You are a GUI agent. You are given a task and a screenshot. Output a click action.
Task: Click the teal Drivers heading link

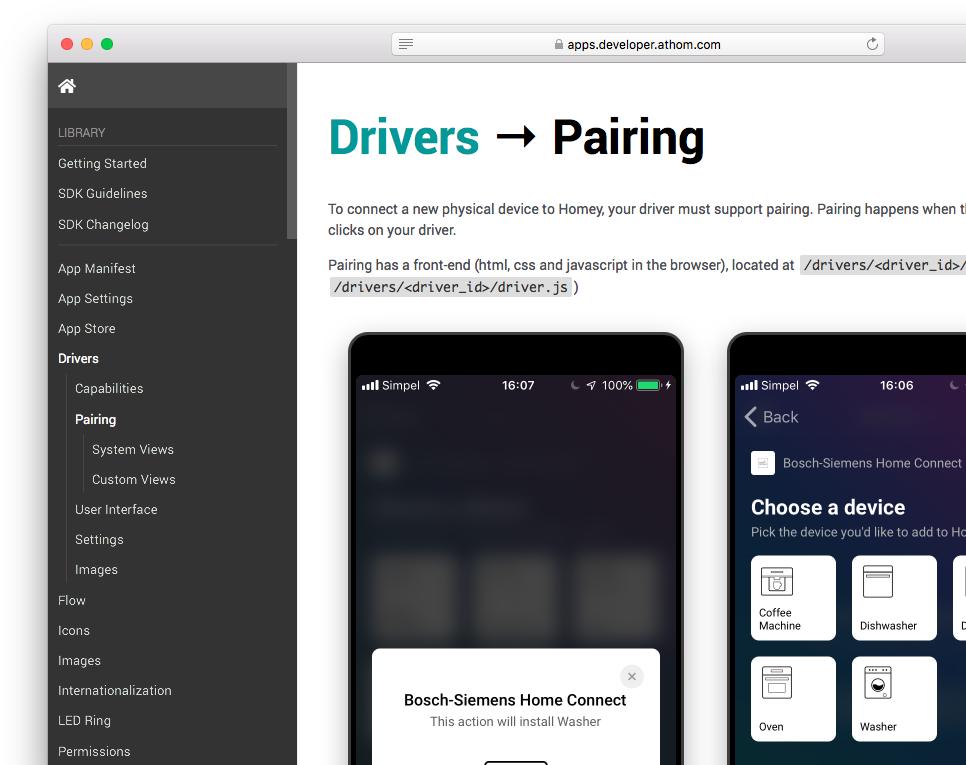pos(404,138)
